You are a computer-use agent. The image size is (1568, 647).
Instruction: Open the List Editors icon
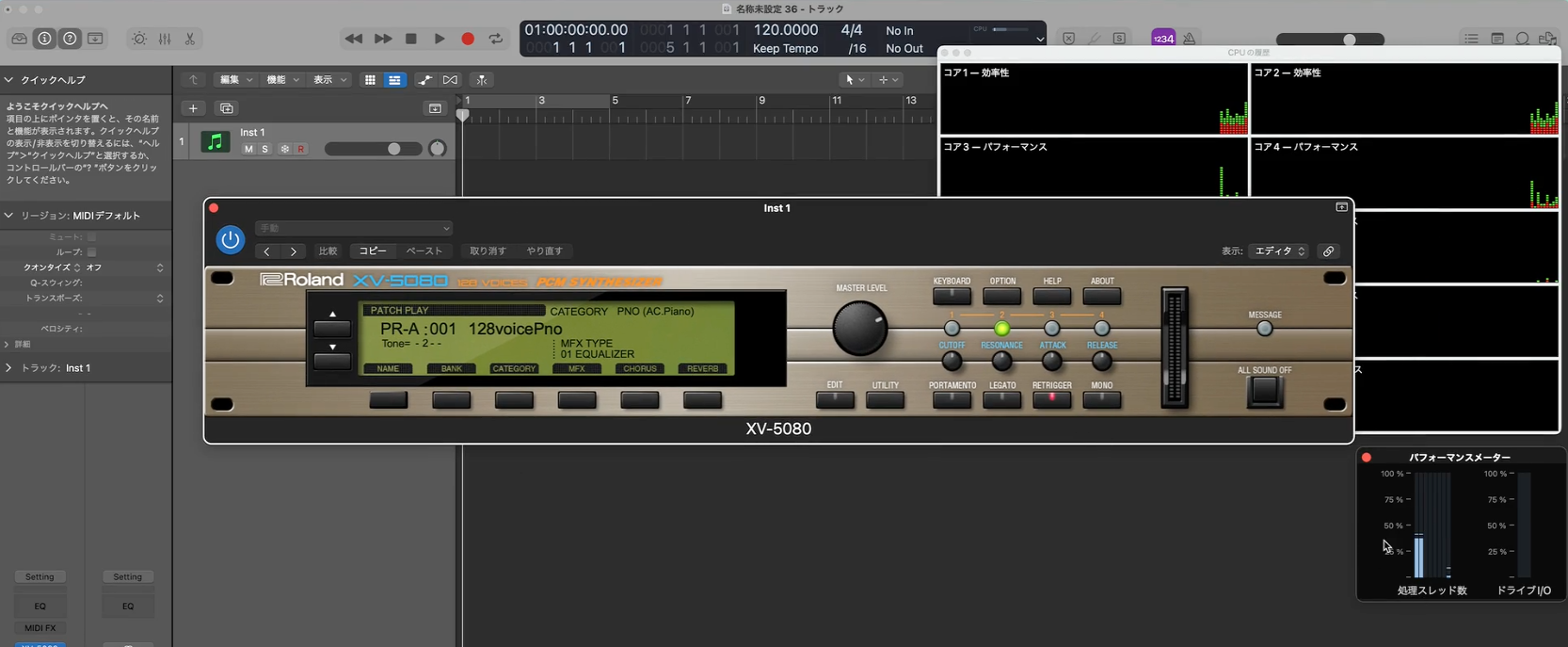coord(1471,39)
